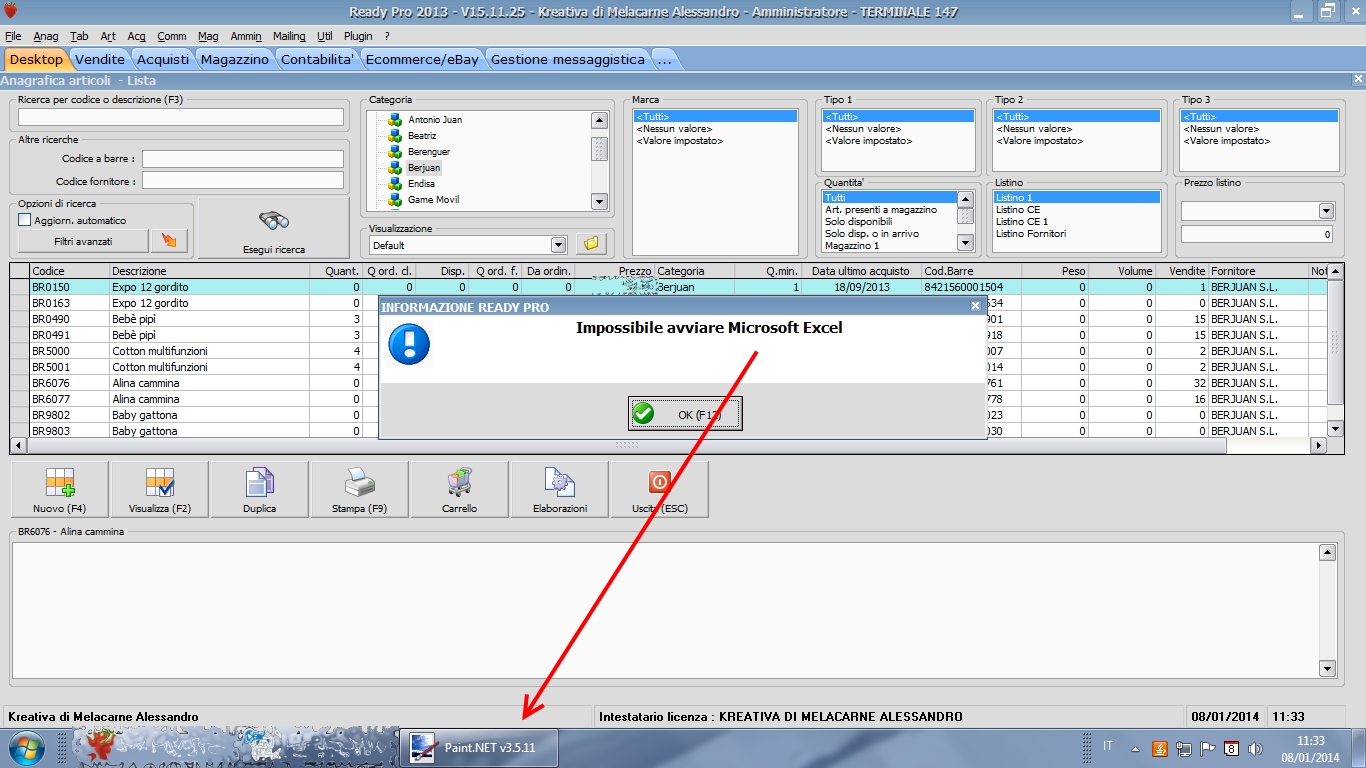Image resolution: width=1366 pixels, height=768 pixels.
Task: Click the Ricerca per codice o descrizione field
Action: [181, 117]
